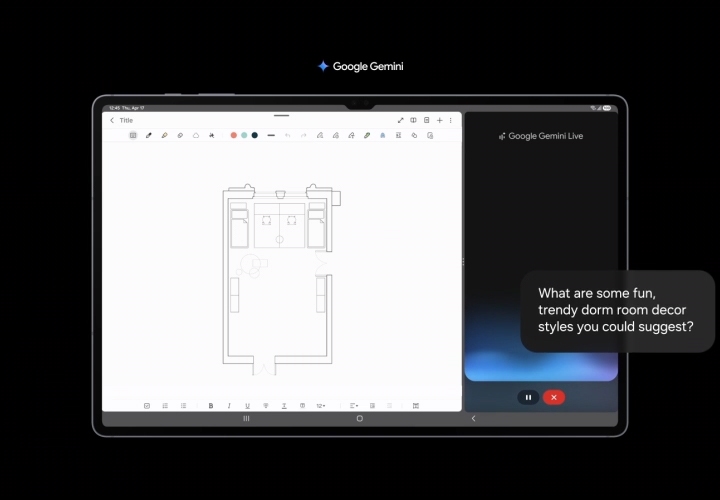
Task: Open the text alignment dropdown
Action: click(x=354, y=406)
